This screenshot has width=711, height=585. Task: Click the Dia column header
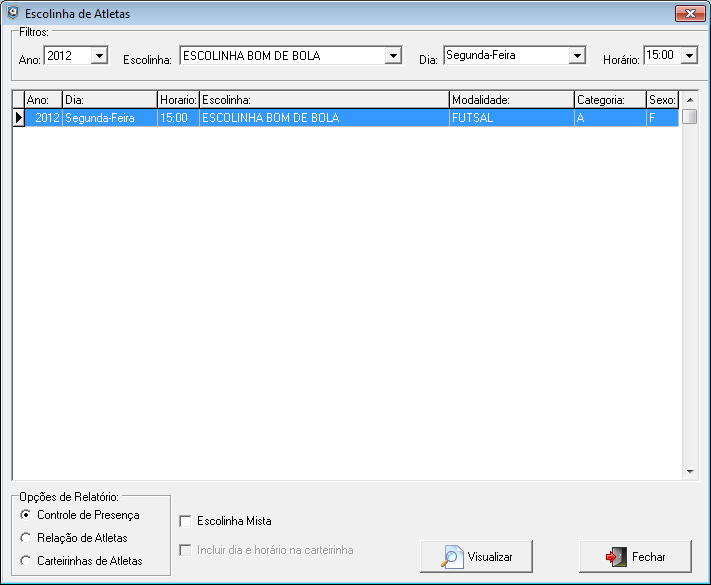tap(110, 100)
